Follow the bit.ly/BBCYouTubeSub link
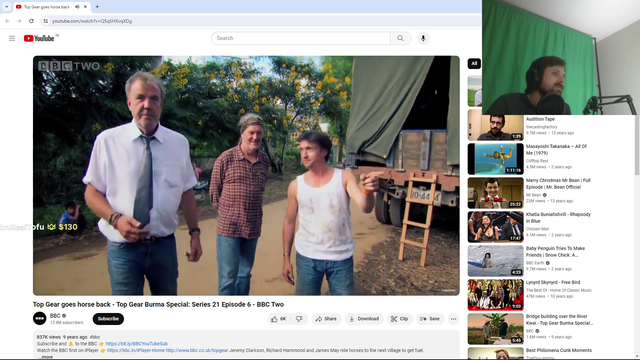 tap(136, 344)
